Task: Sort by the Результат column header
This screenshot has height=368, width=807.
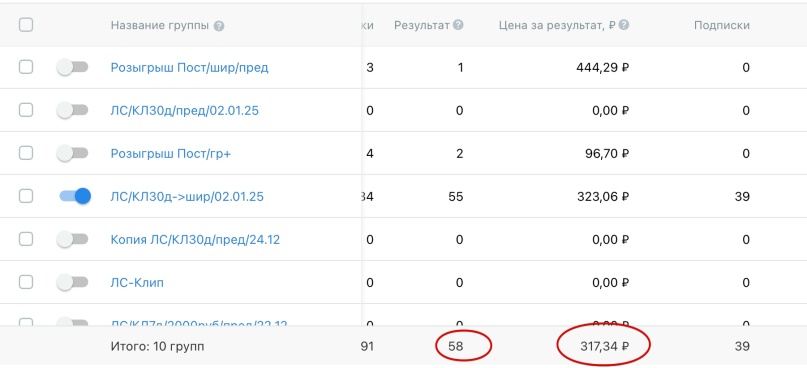Action: coord(422,25)
